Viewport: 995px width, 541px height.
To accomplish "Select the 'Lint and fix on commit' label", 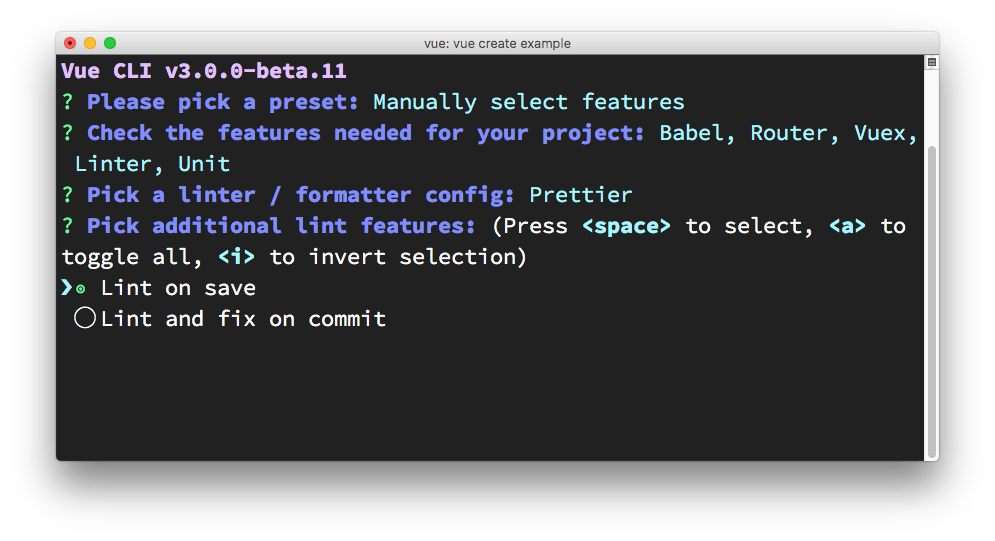I will [x=243, y=319].
